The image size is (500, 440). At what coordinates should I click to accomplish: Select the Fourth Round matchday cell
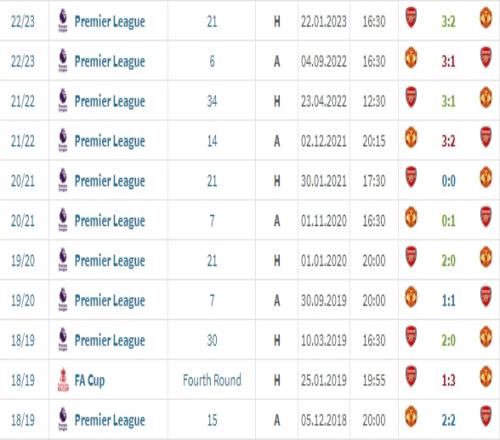click(212, 380)
